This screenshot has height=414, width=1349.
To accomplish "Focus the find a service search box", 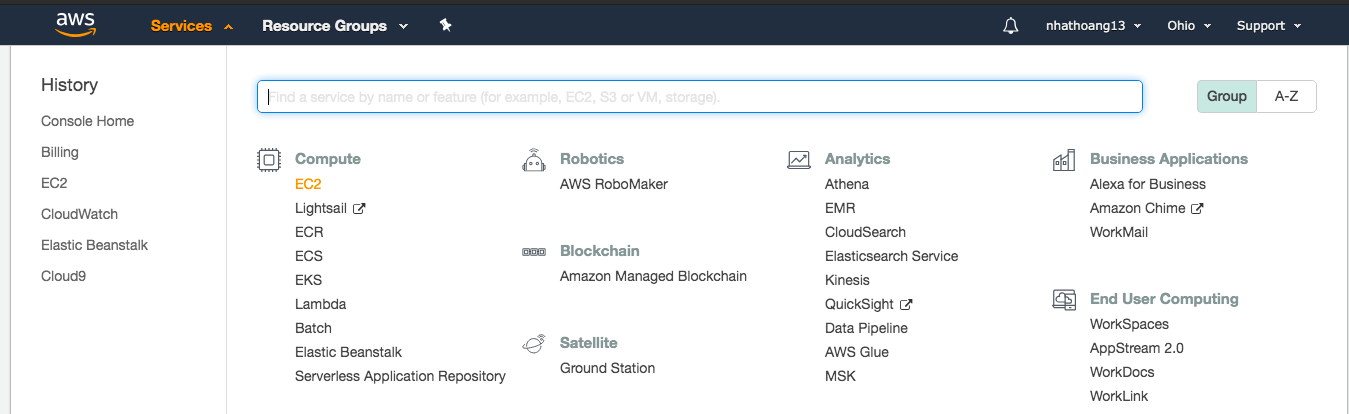I will [x=700, y=97].
